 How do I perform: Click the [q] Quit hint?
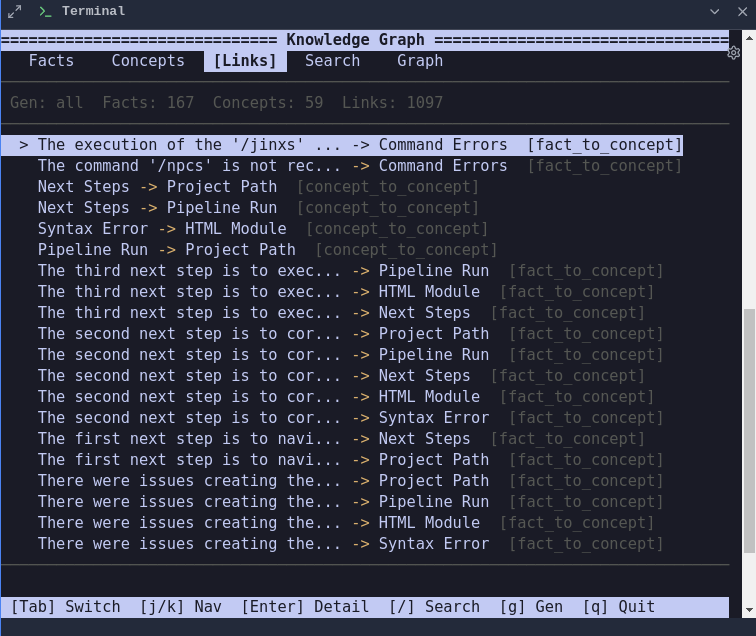(619, 607)
